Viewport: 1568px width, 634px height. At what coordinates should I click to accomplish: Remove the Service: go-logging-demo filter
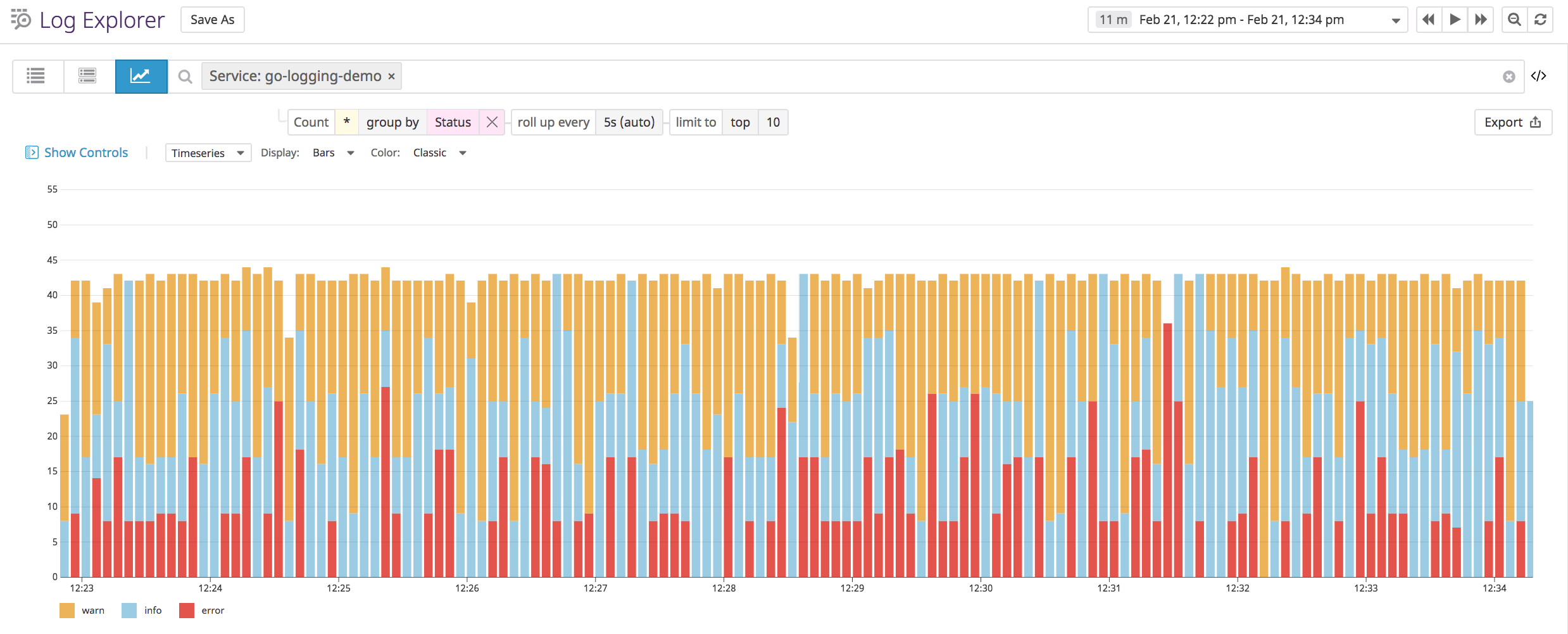click(391, 76)
